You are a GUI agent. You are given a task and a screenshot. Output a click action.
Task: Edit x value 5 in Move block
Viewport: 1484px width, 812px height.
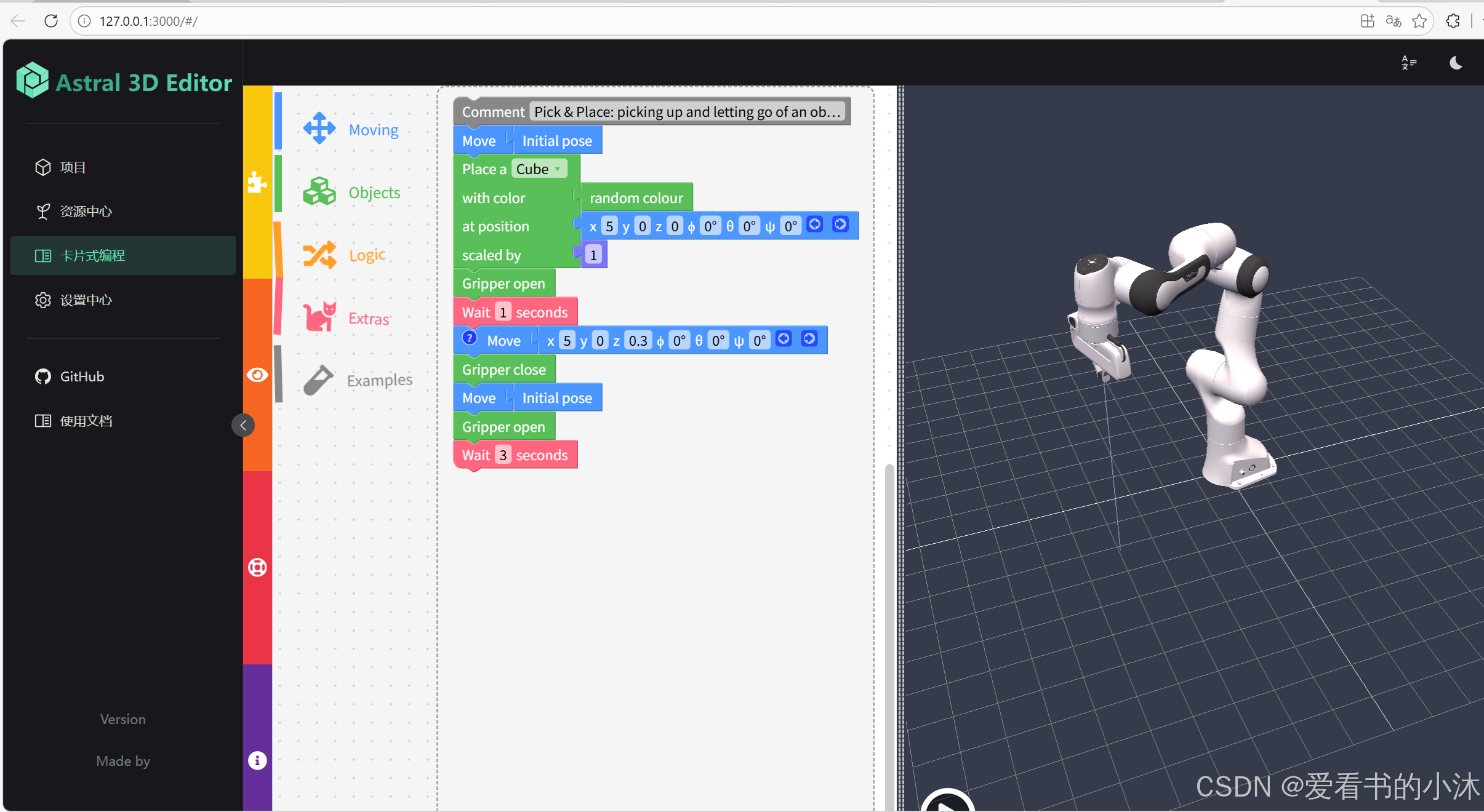[x=567, y=340]
